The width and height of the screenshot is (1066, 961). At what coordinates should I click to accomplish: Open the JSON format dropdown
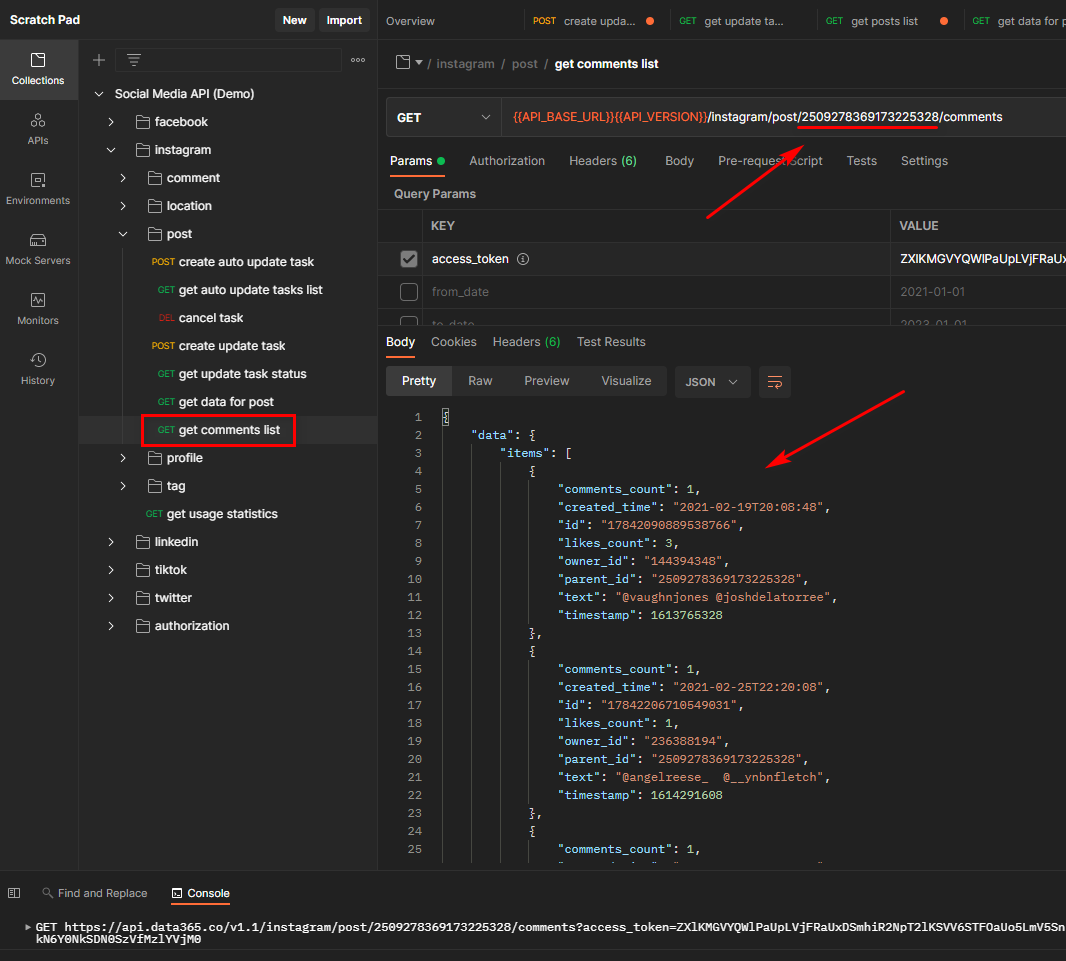click(712, 382)
